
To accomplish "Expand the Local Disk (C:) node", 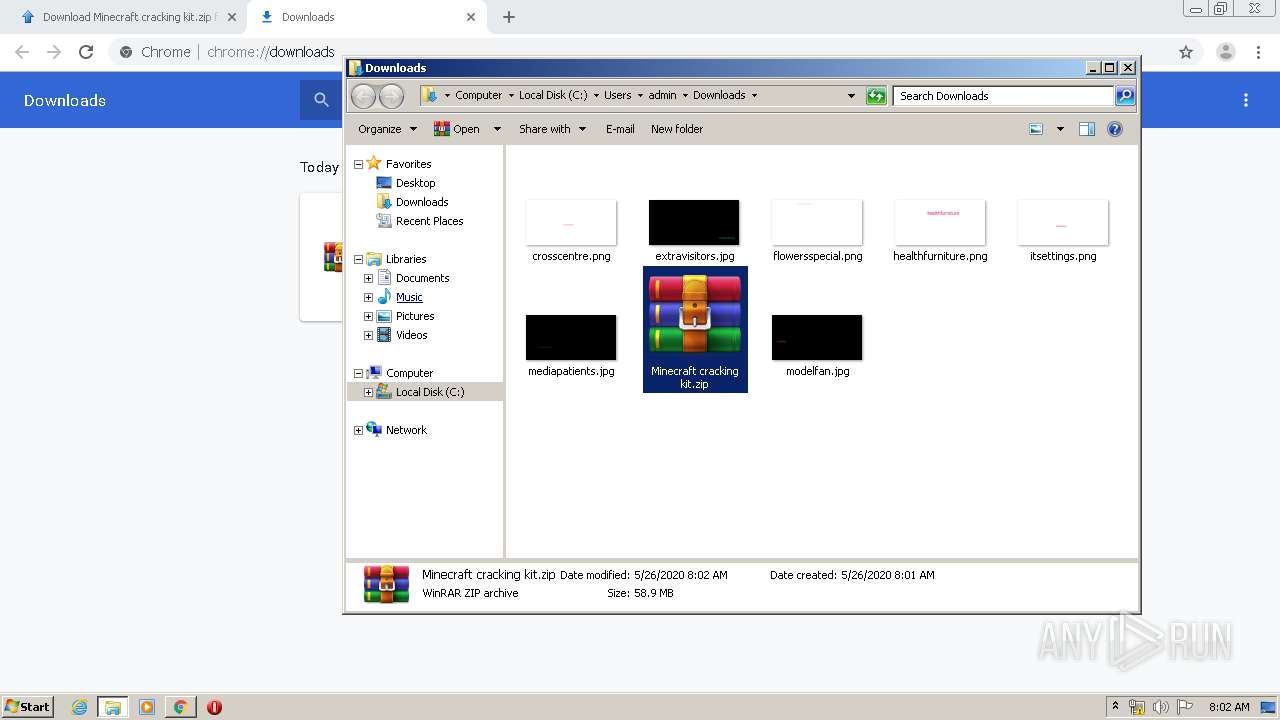I will pos(368,392).
